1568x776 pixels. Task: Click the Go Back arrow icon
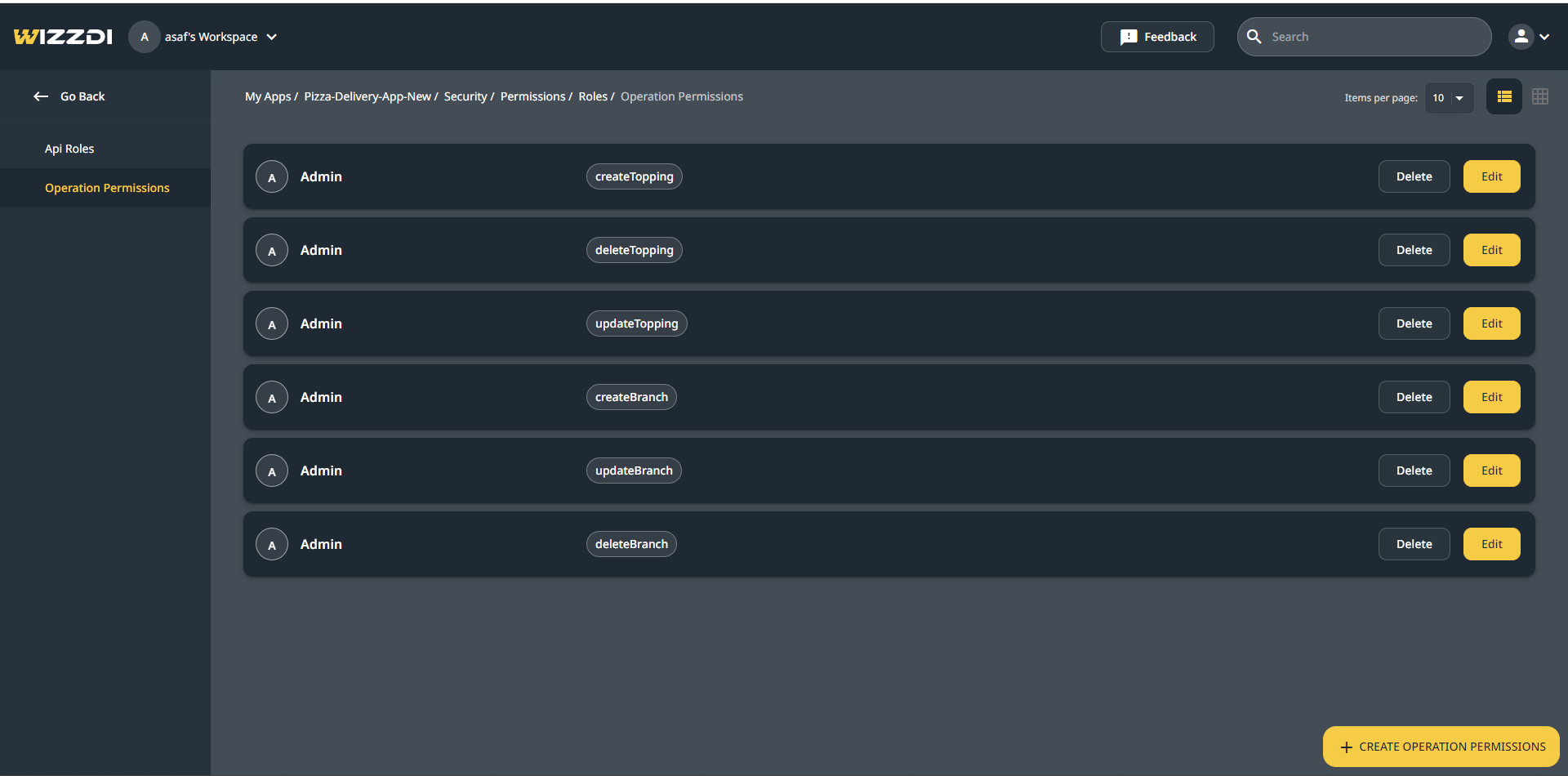[x=41, y=96]
